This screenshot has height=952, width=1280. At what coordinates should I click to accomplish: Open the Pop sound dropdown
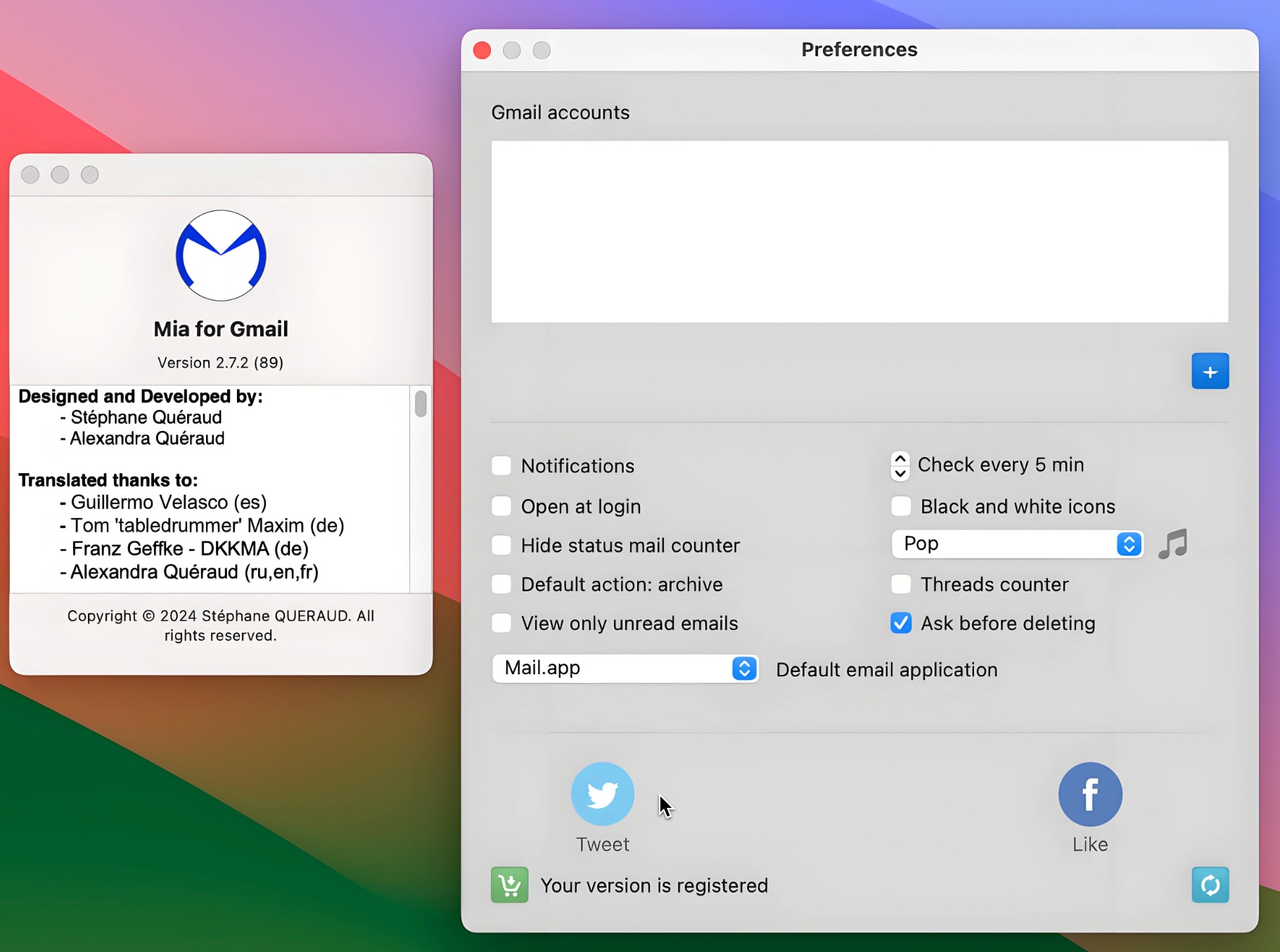[x=1017, y=544]
